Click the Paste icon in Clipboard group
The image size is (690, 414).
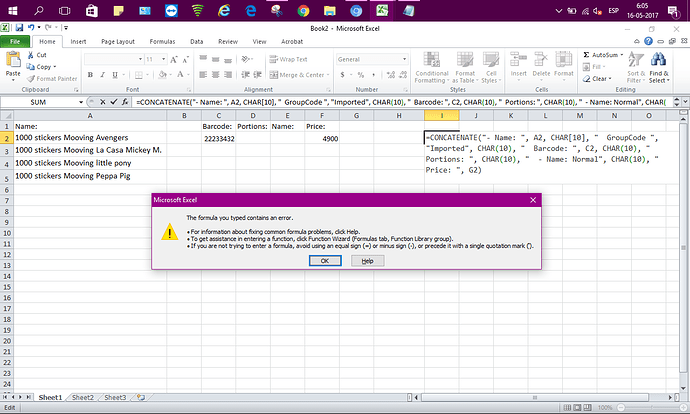(13, 60)
